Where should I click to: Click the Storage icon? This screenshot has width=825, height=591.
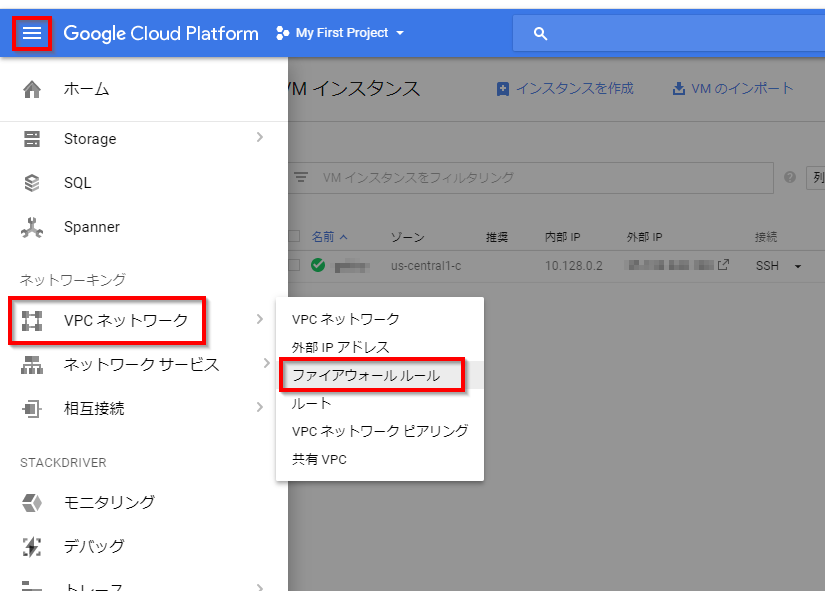32,139
